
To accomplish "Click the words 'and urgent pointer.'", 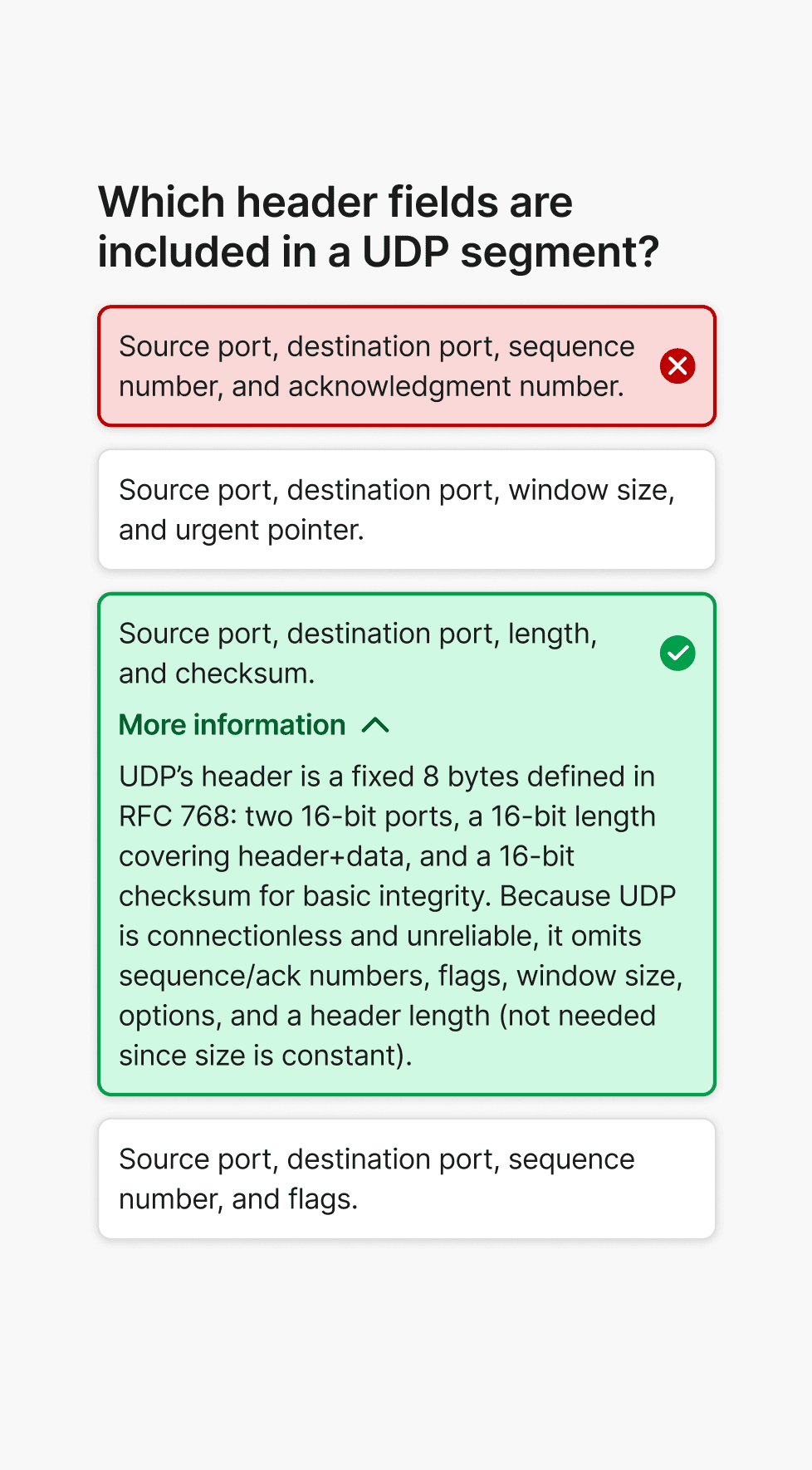I will coord(242,530).
